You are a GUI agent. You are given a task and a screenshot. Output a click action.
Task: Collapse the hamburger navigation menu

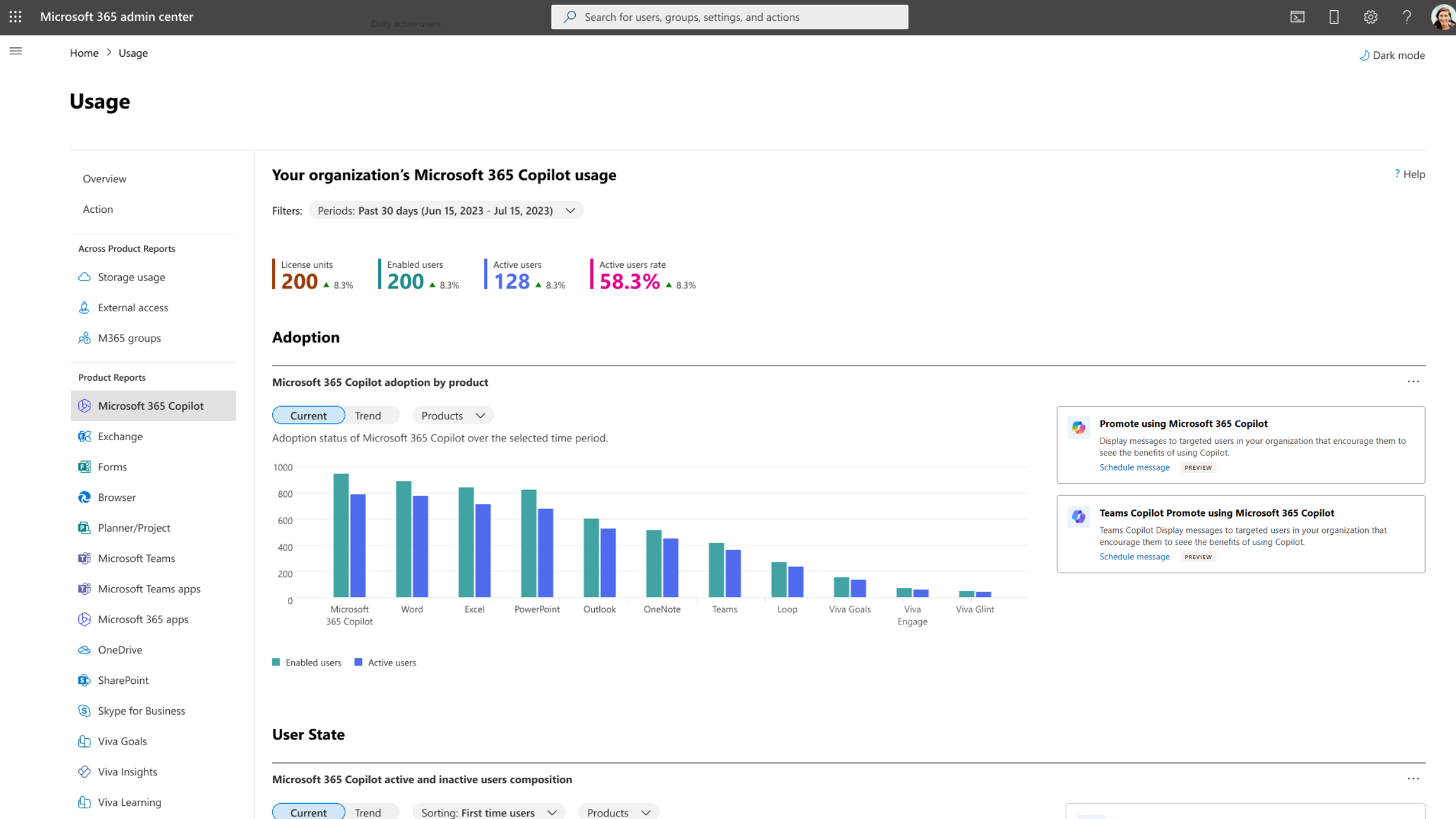16,51
